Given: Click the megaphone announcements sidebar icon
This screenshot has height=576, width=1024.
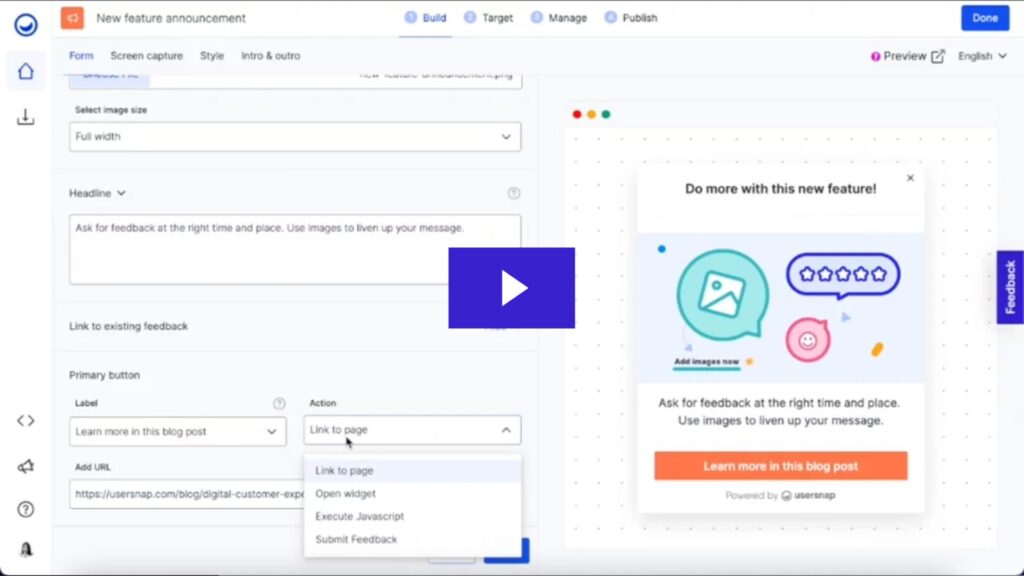Looking at the screenshot, I should click(x=26, y=466).
